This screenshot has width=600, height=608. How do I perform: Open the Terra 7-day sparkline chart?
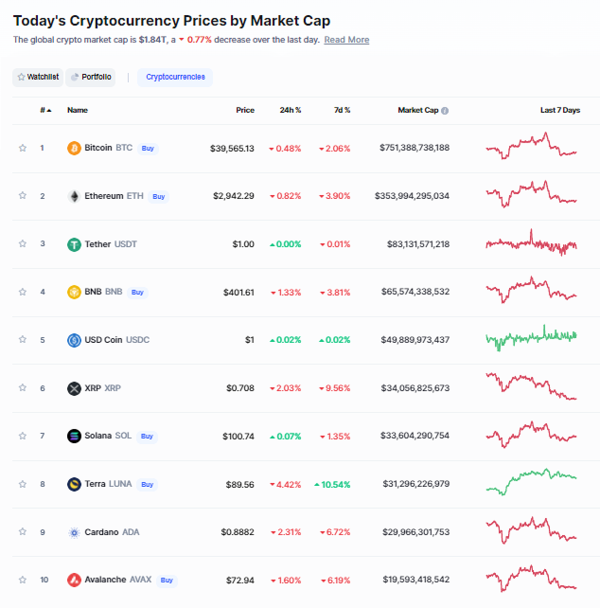tap(531, 482)
